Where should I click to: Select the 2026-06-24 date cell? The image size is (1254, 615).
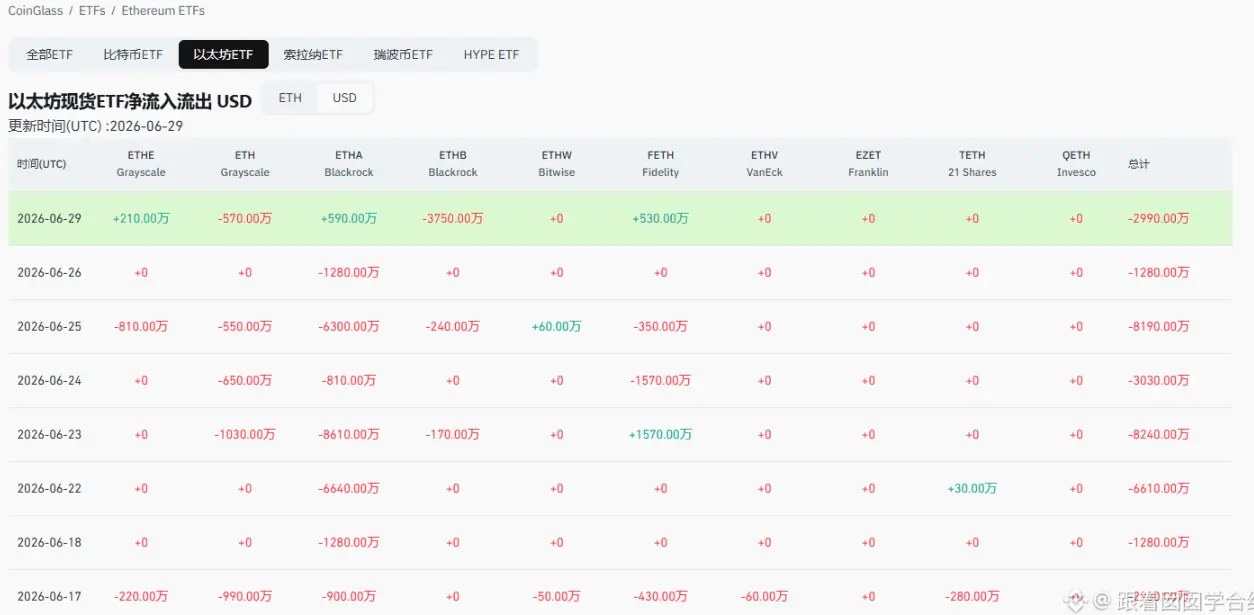49,380
